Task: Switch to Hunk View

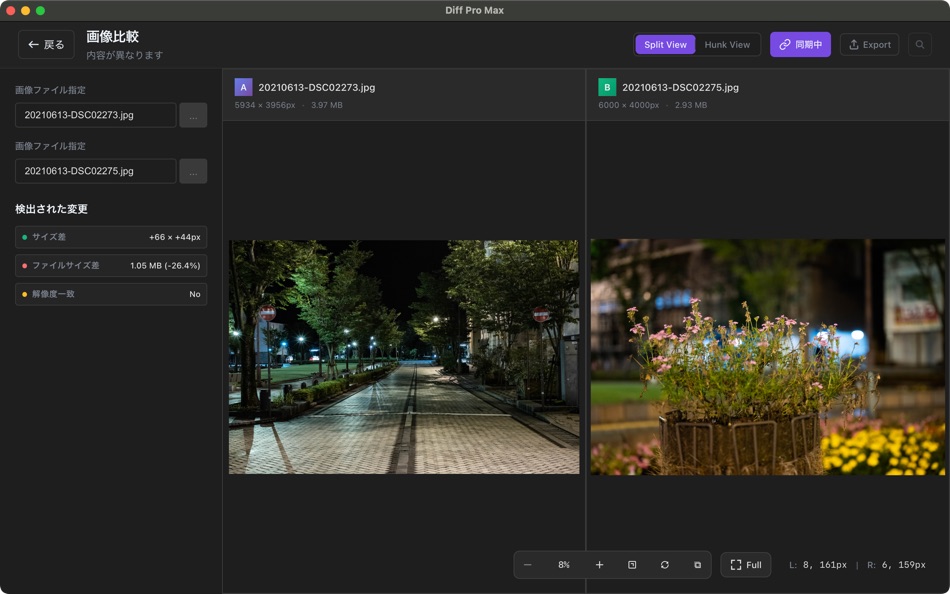Action: [727, 44]
